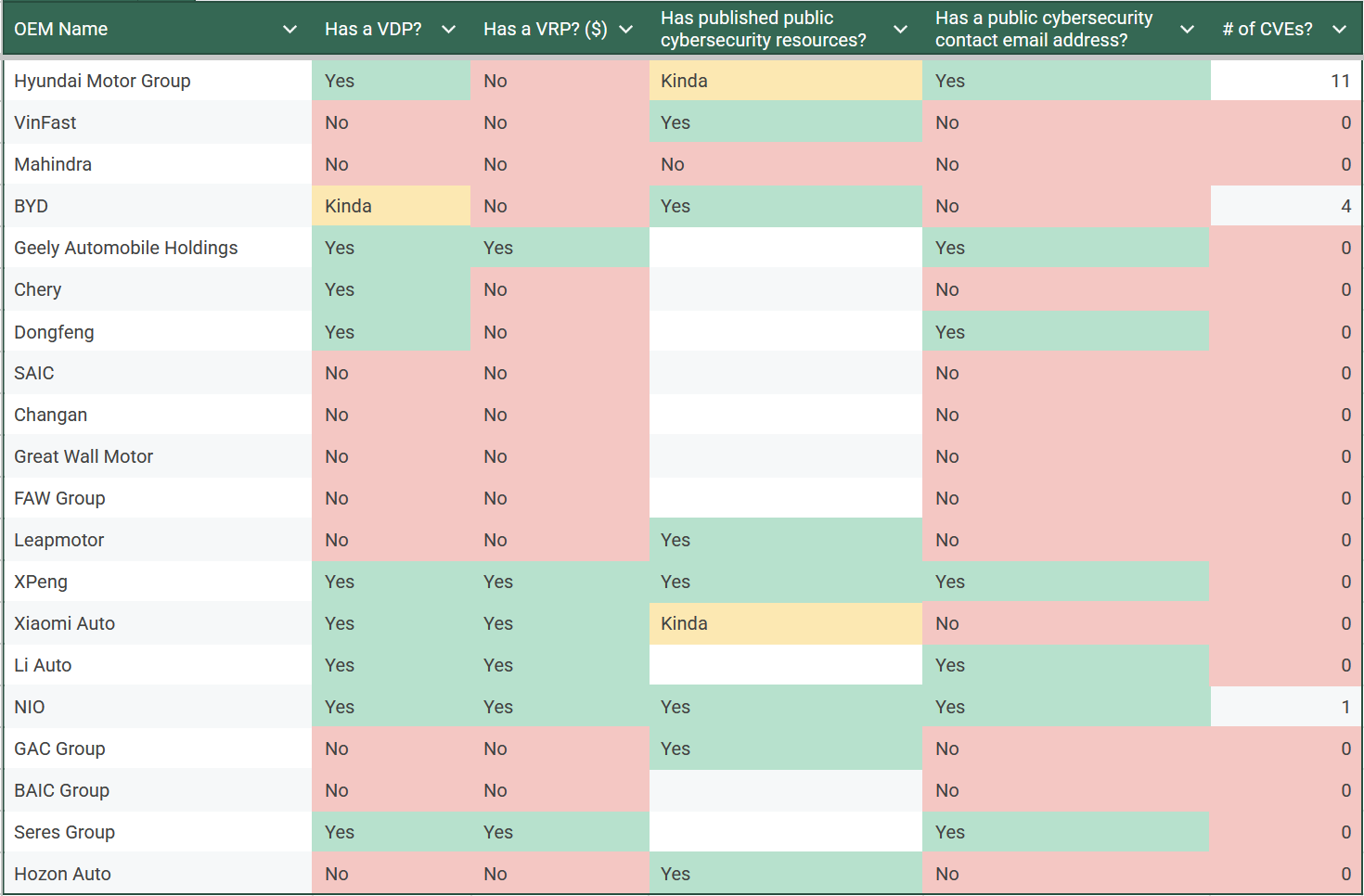Select the SAIC name cell
This screenshot has height=896, width=1364.
(158, 373)
